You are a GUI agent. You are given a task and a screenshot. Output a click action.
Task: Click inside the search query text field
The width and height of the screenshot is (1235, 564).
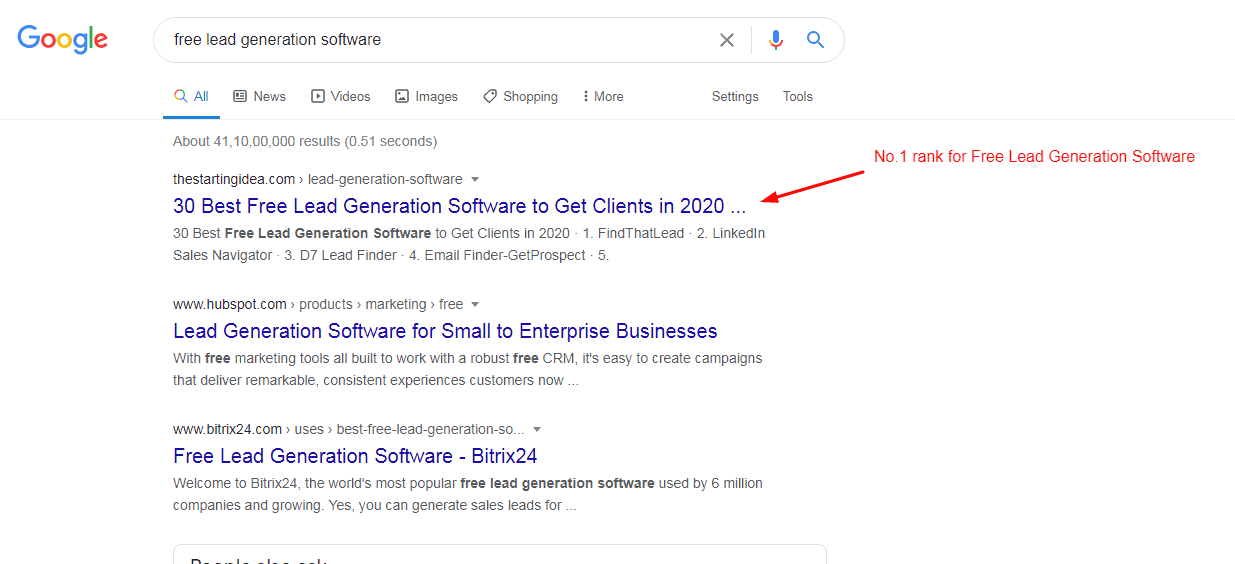(430, 40)
